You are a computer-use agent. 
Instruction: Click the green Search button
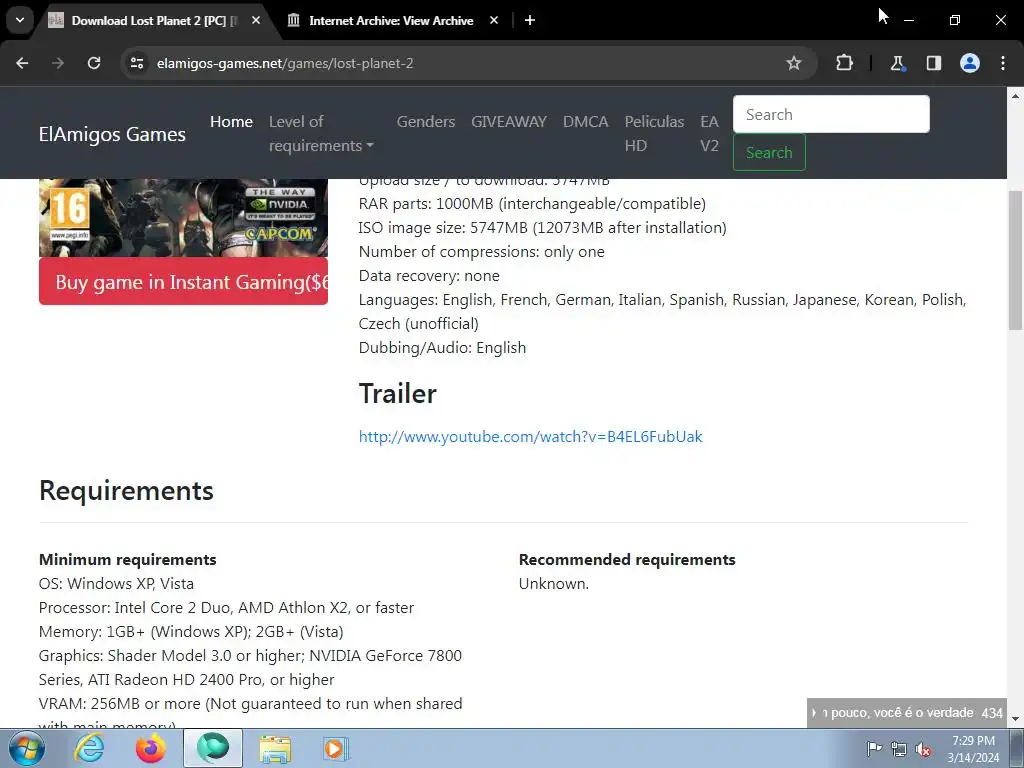769,152
